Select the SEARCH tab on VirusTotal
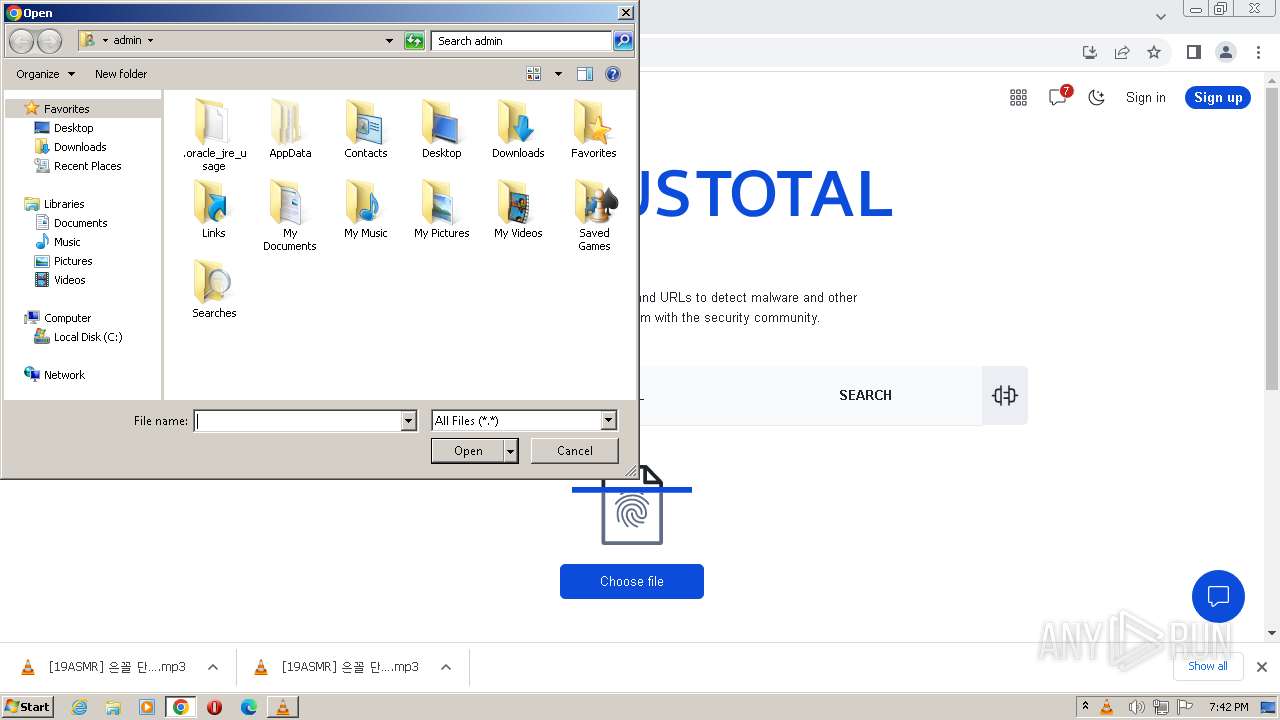The width and height of the screenshot is (1280, 720). click(x=865, y=395)
